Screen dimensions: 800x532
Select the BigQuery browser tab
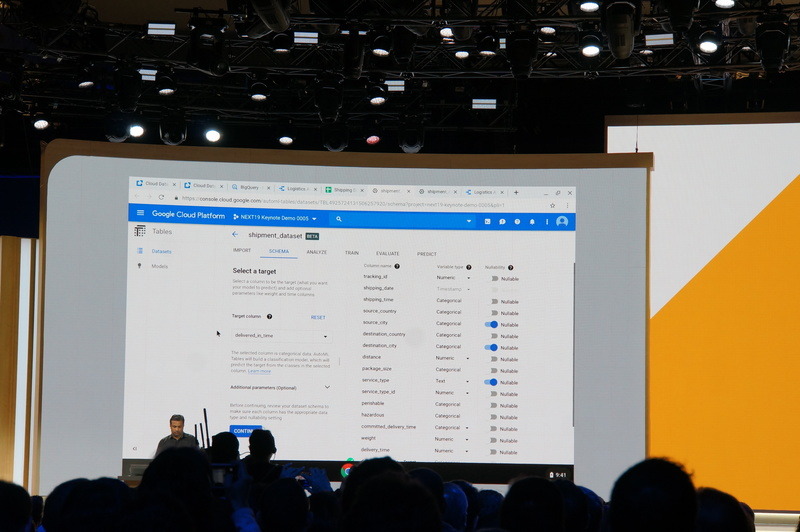click(x=249, y=187)
